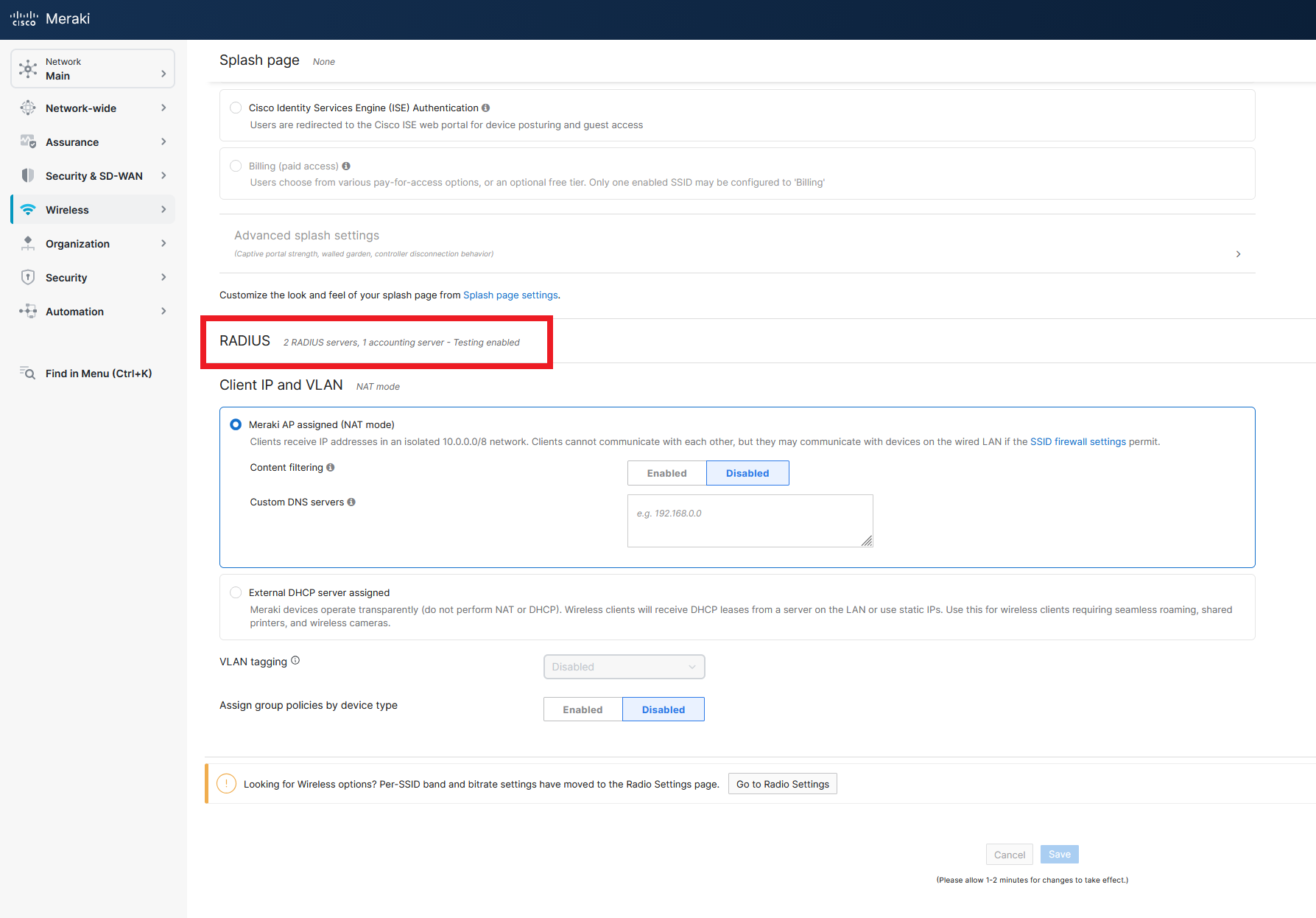Open the Assurance menu

(93, 141)
